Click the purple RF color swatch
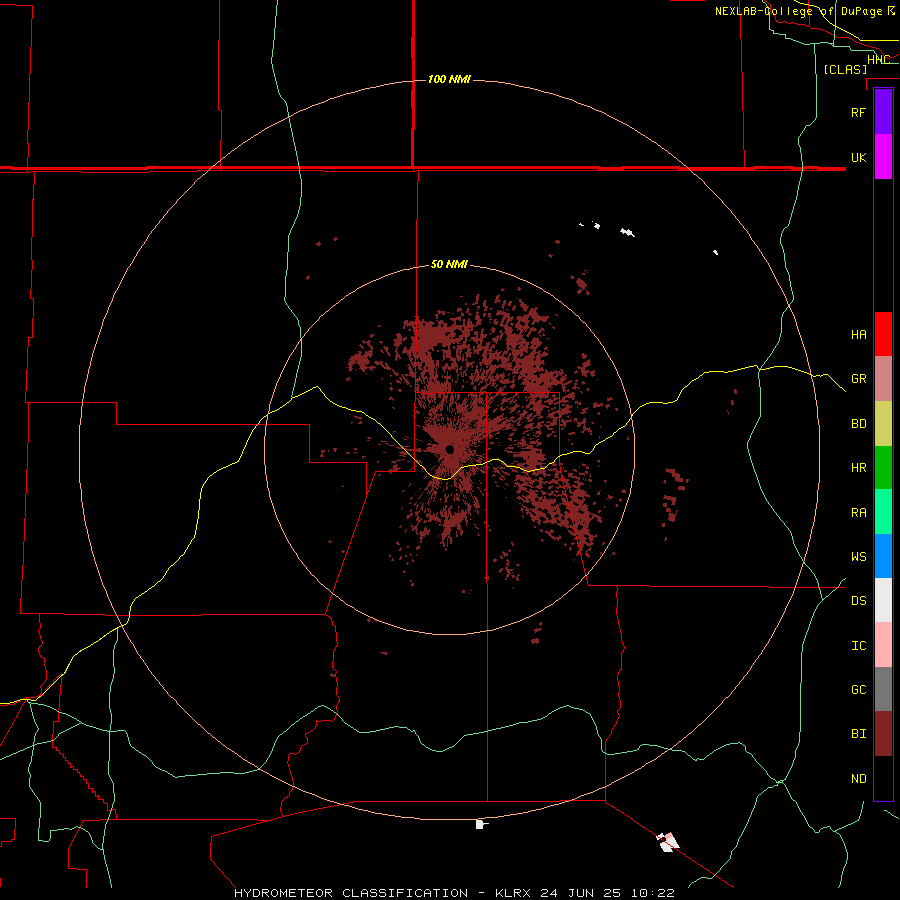 883,112
